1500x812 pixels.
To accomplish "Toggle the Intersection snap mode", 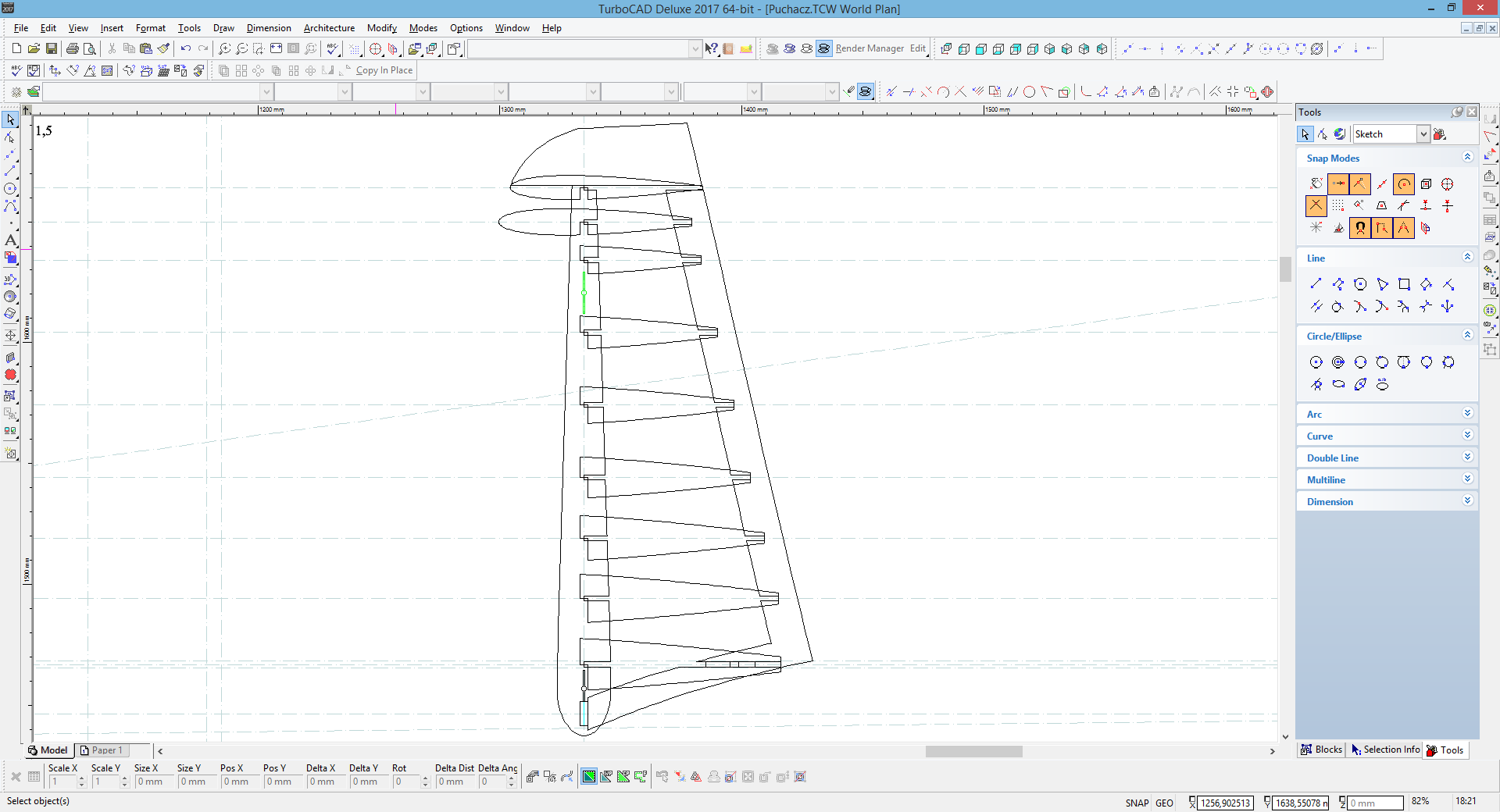I will [1316, 206].
